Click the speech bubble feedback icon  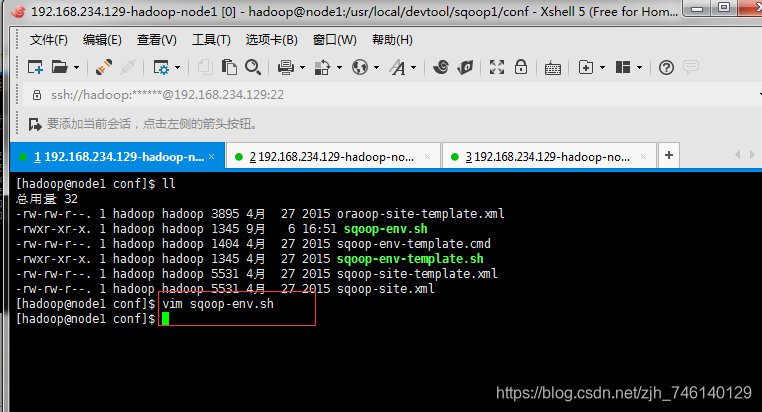(x=691, y=67)
